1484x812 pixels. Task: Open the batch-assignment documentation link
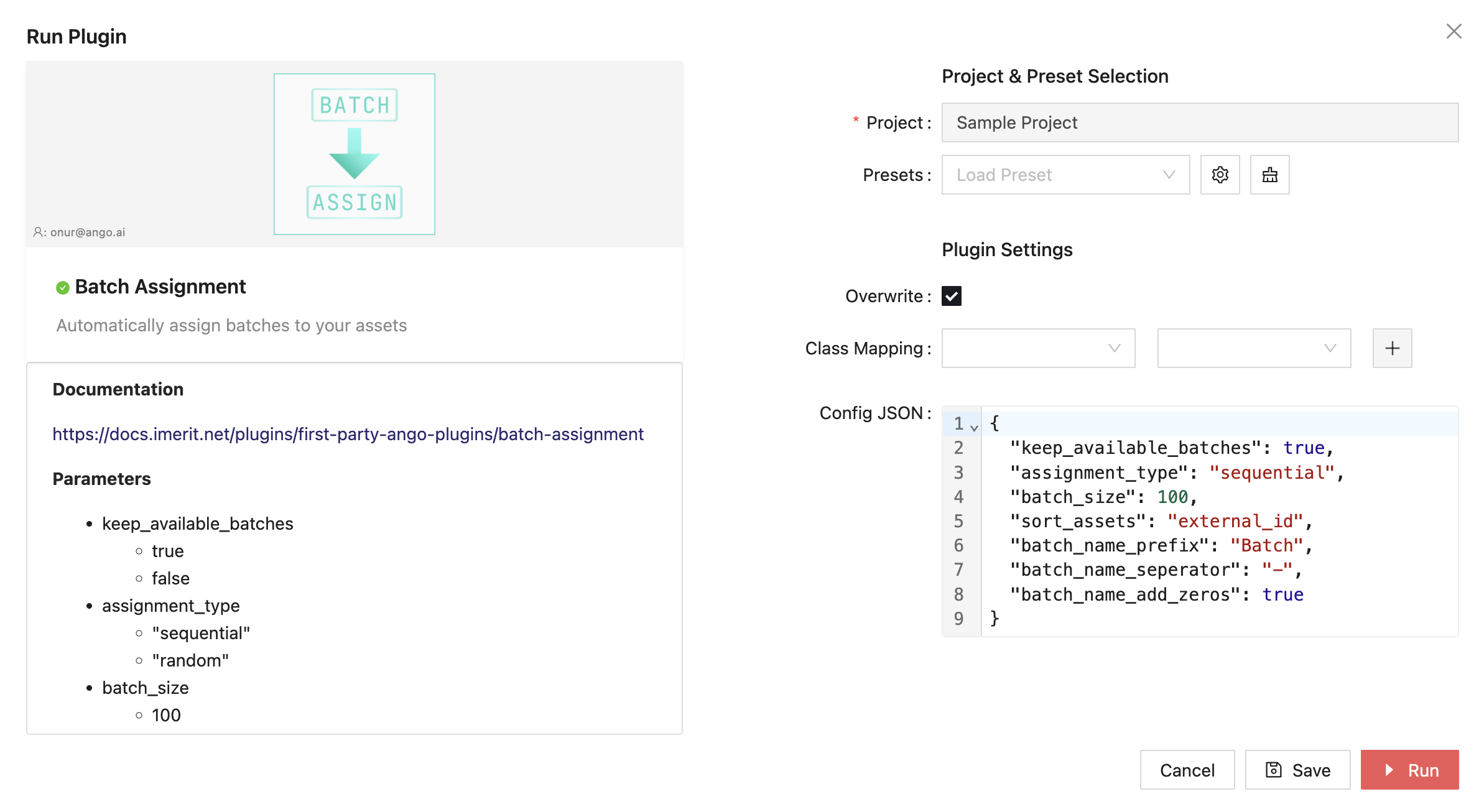pyautogui.click(x=348, y=434)
